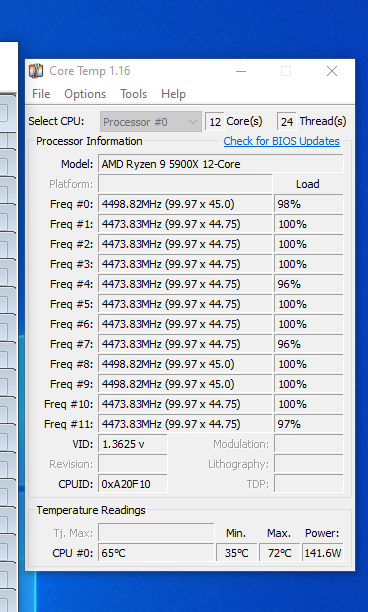The width and height of the screenshot is (368, 612).
Task: Click the Freq #3 frequency value
Action: click(185, 264)
